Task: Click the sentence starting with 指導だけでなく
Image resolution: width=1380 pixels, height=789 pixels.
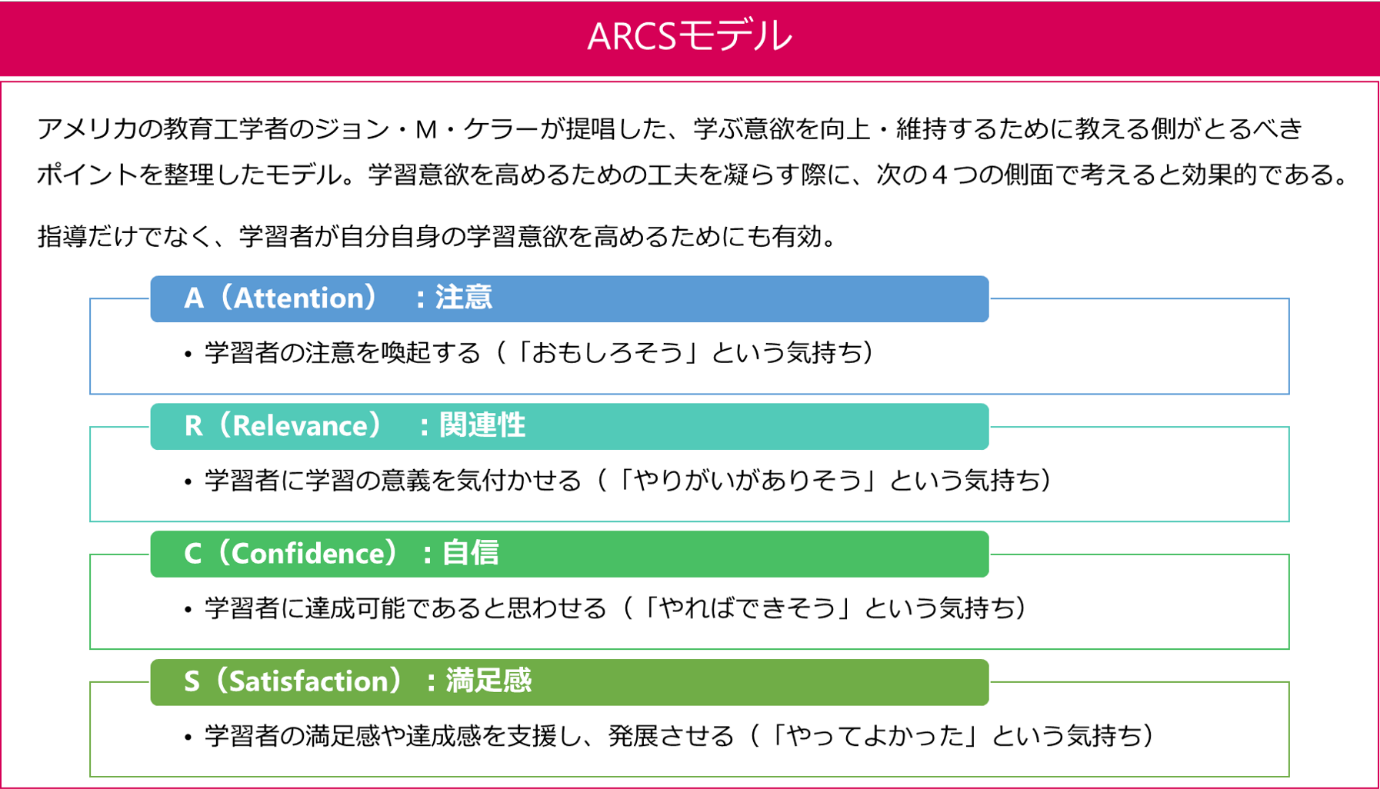Action: coord(436,237)
